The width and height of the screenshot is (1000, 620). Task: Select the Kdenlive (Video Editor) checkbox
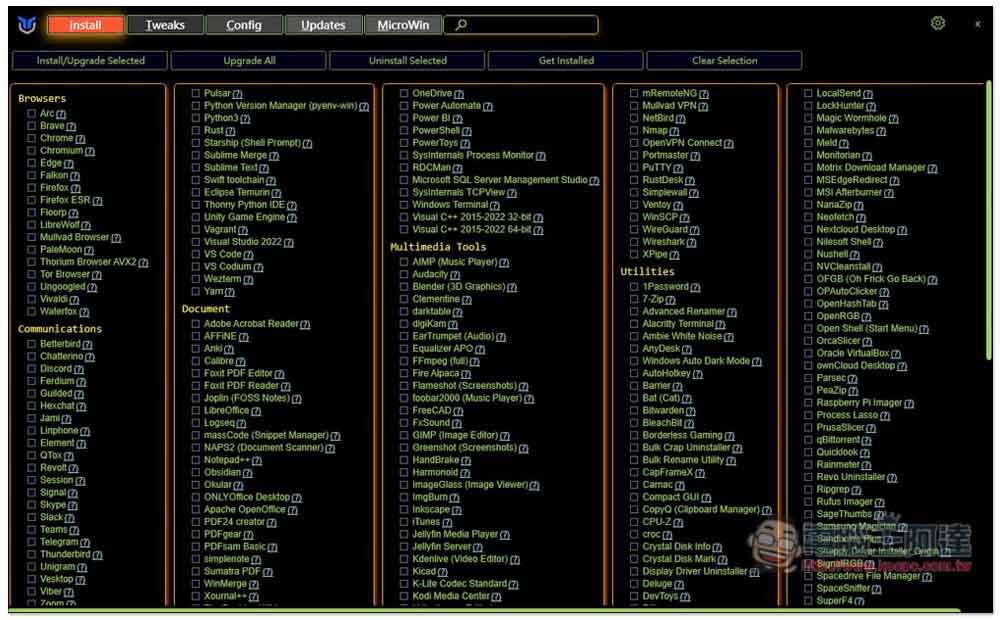coord(404,559)
